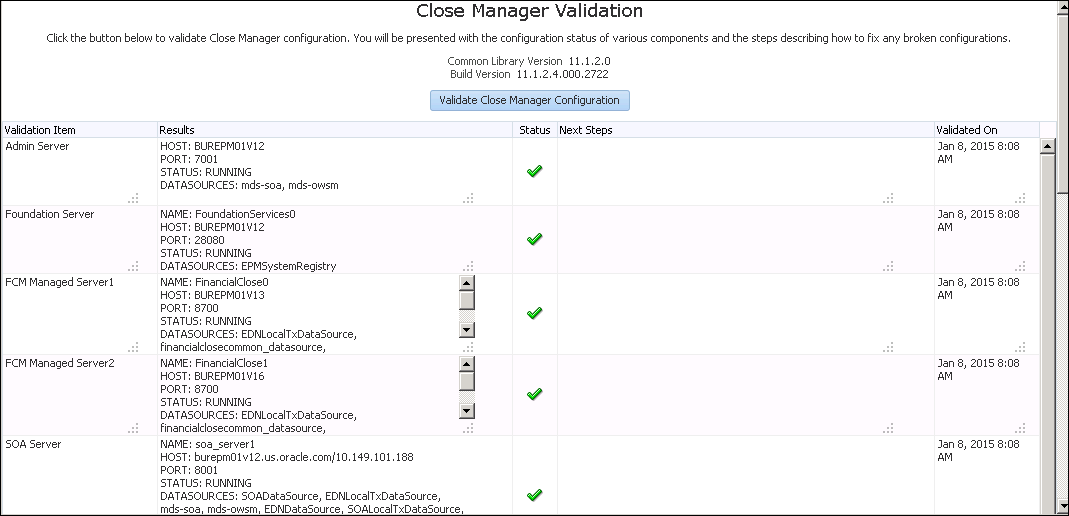Click the Status column header

click(x=534, y=130)
